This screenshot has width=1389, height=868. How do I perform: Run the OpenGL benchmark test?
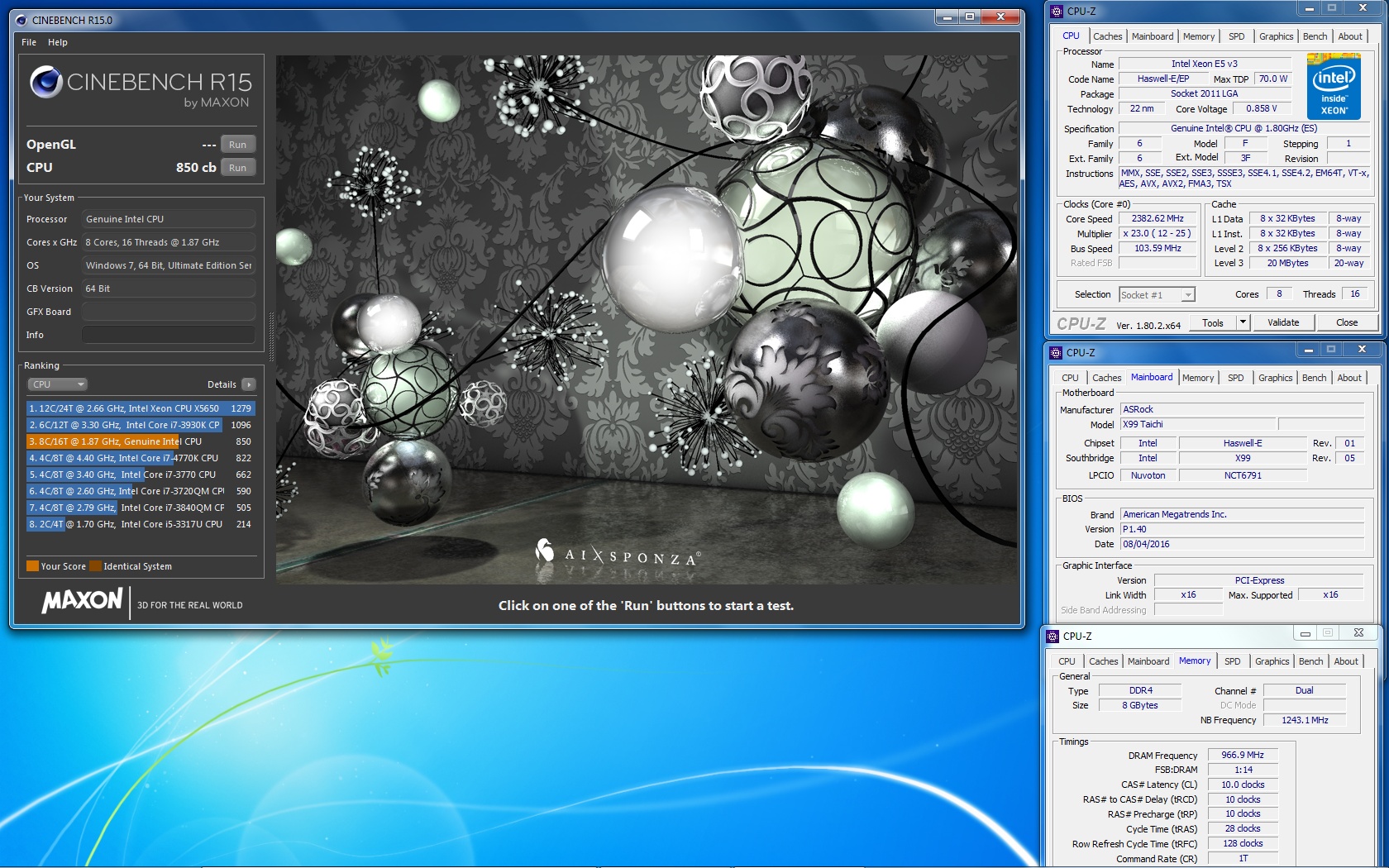[x=237, y=145]
